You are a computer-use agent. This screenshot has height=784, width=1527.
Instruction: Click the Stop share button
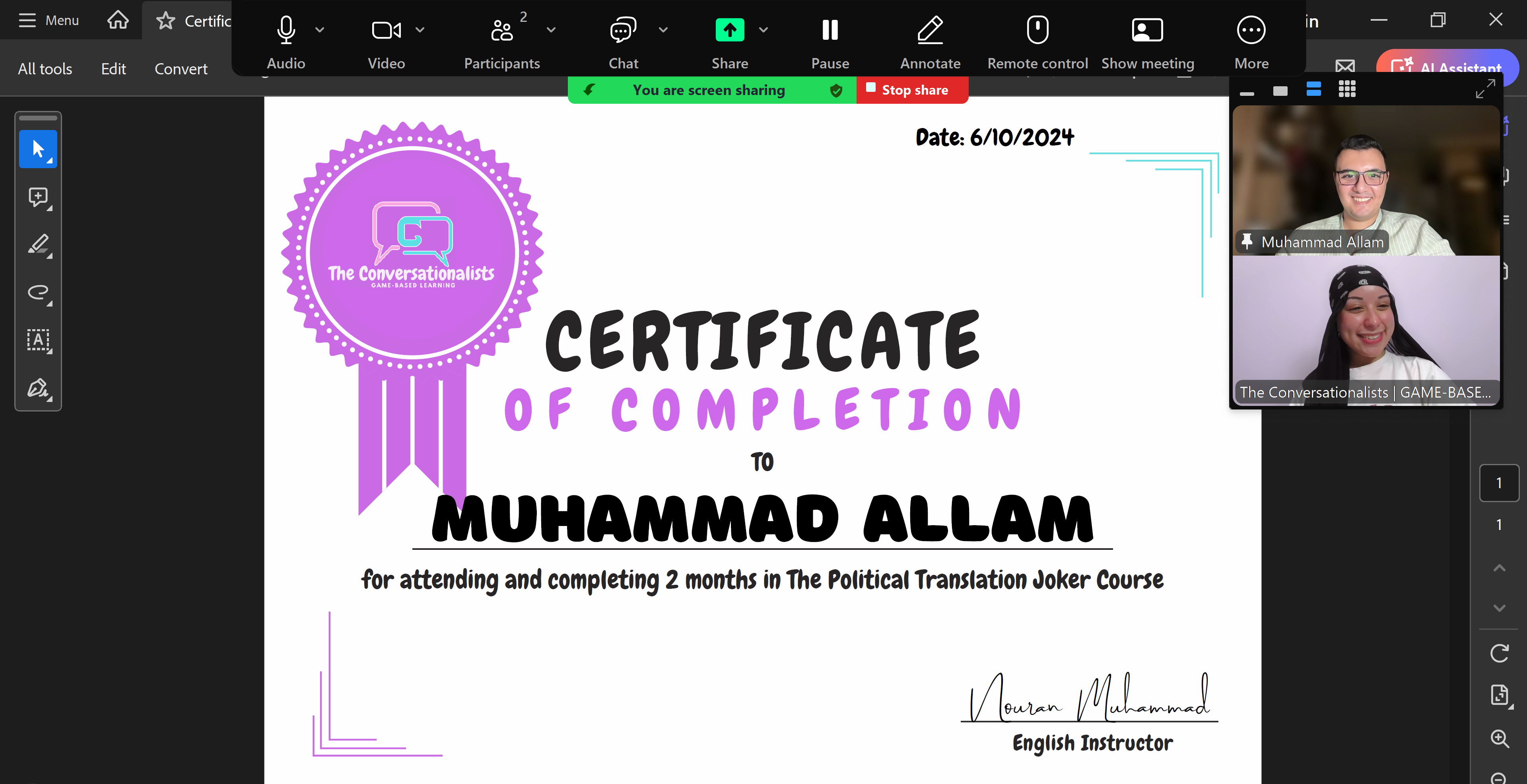912,90
